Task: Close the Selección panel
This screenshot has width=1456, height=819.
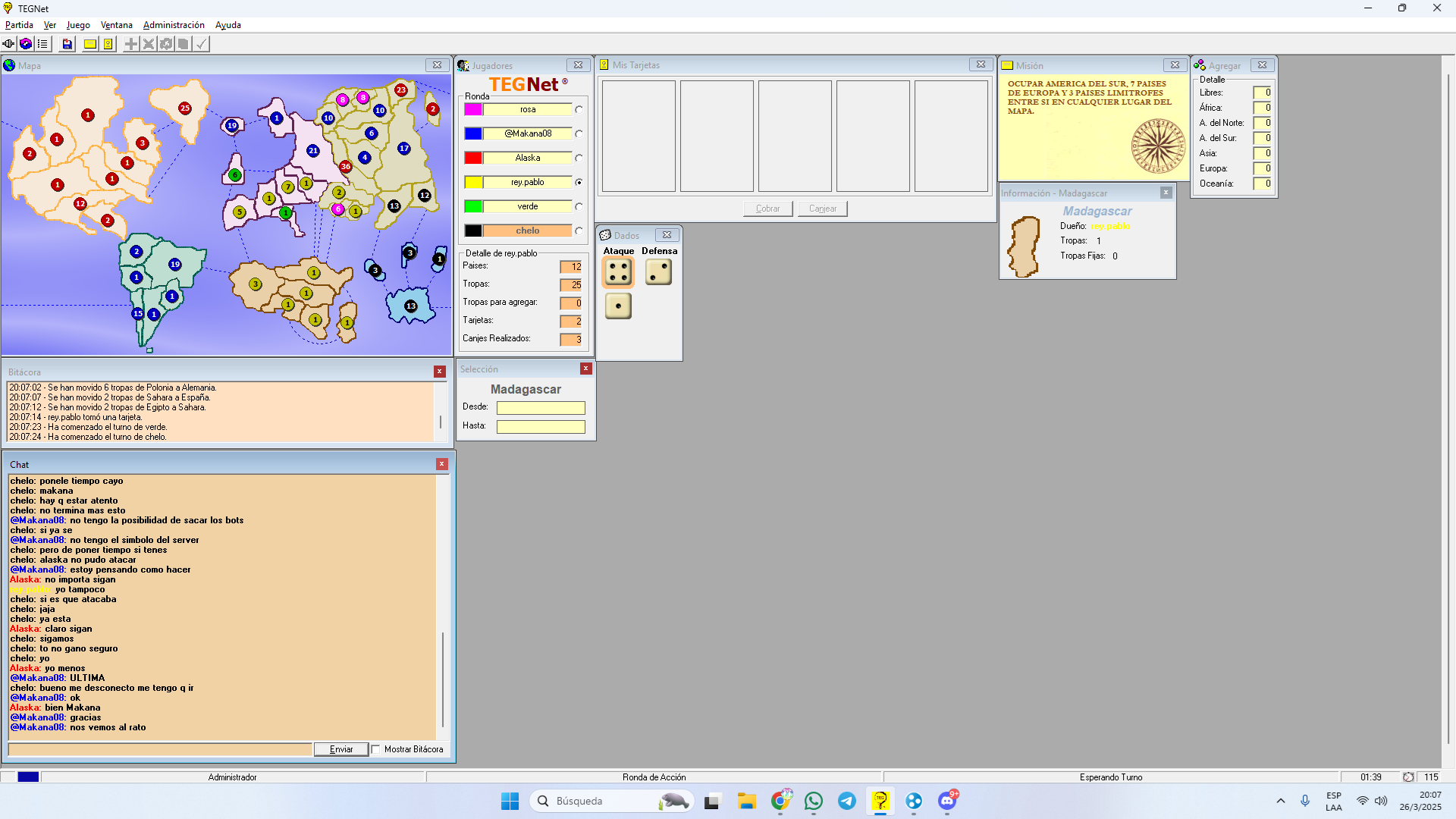Action: point(586,369)
